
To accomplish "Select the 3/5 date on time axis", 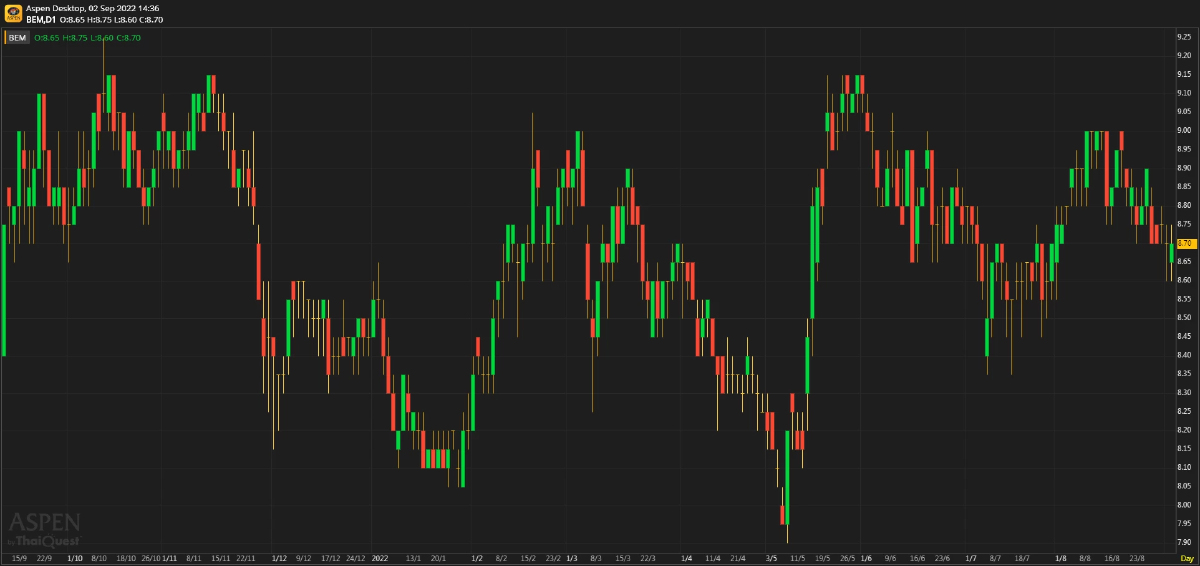I will (771, 557).
